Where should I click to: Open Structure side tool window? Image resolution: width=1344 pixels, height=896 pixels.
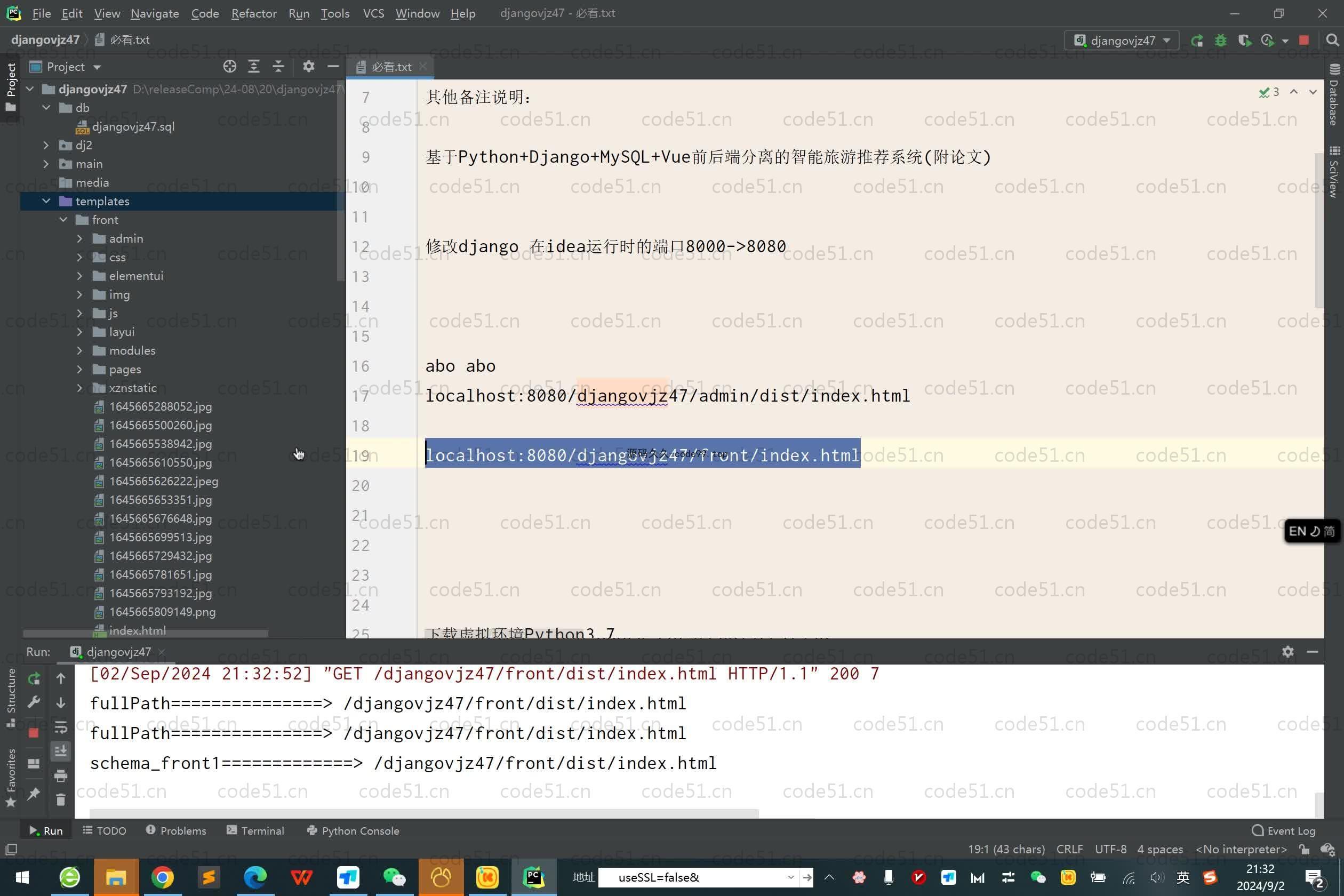[11, 698]
